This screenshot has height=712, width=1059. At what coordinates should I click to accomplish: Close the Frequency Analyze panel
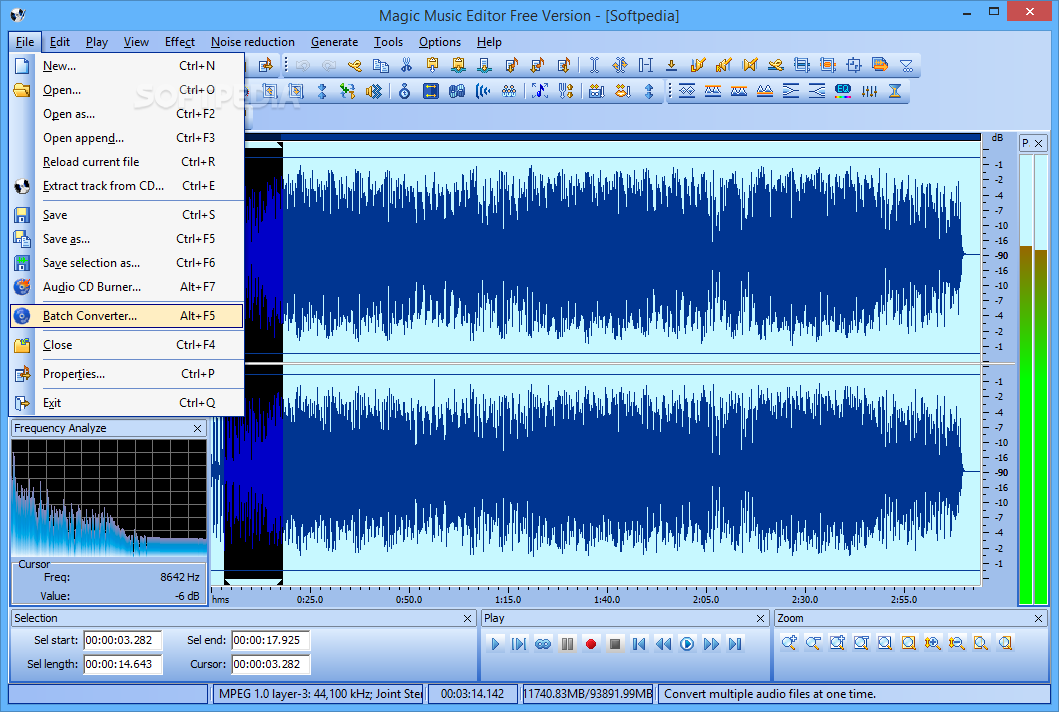coord(197,428)
